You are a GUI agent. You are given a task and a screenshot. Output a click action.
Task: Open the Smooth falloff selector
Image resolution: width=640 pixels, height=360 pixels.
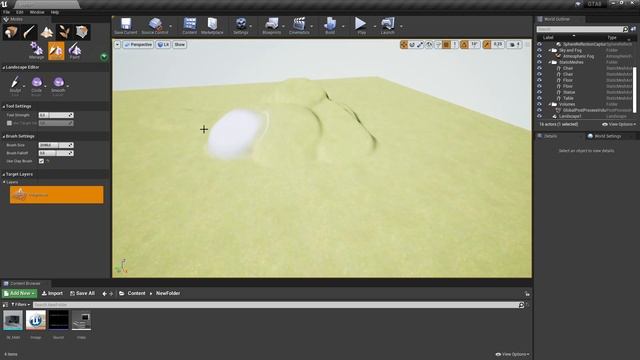[58, 85]
